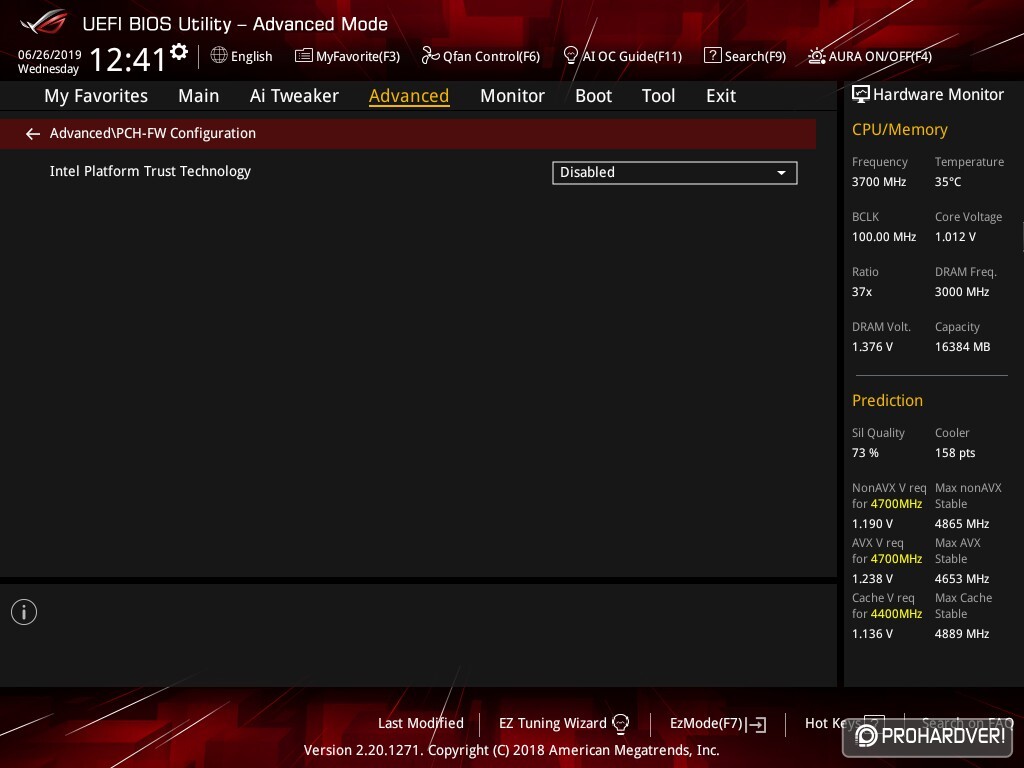Click Advanced\PCH-FW Configuration breadcrumb text

pyautogui.click(x=153, y=133)
